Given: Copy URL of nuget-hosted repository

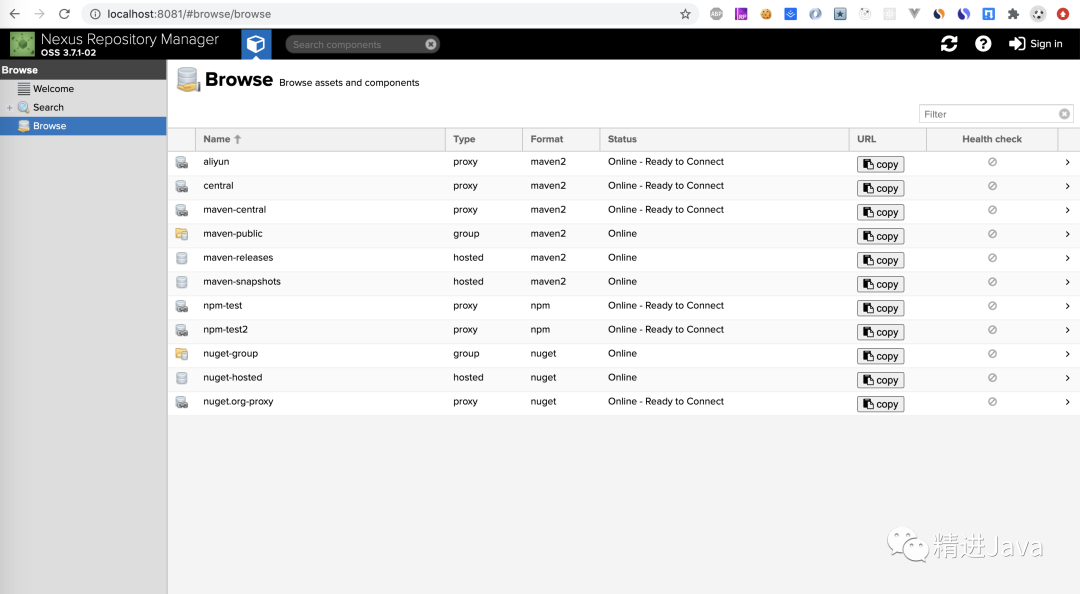Looking at the screenshot, I should tap(880, 380).
